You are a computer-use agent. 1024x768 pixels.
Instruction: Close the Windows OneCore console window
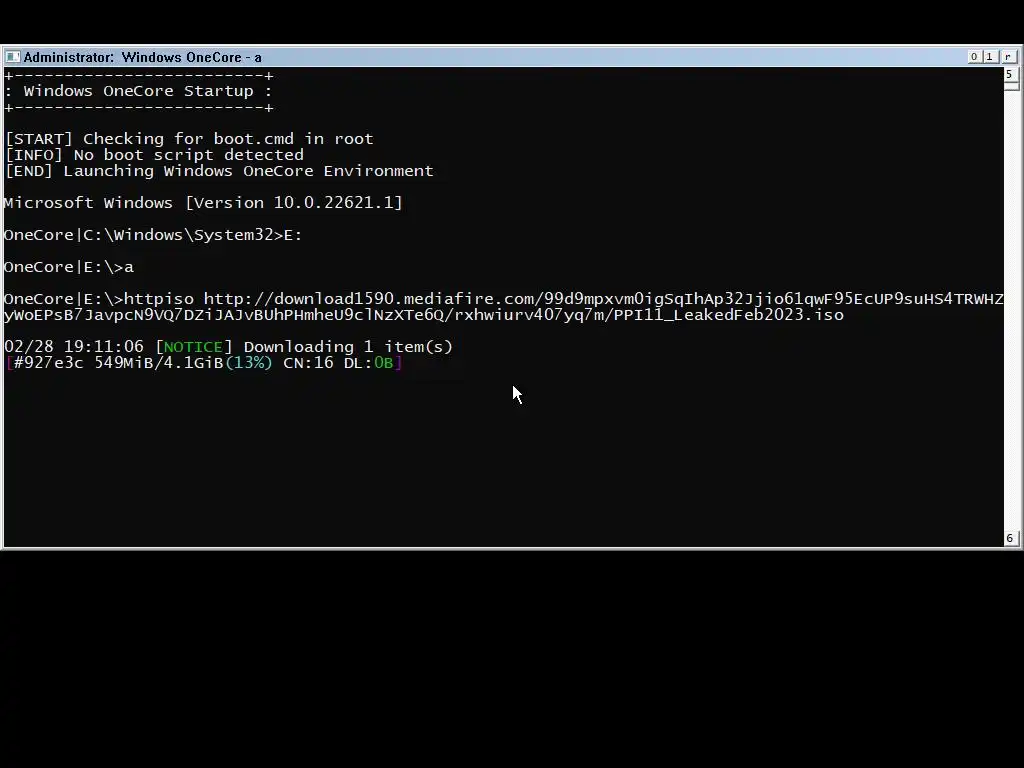coord(1008,57)
